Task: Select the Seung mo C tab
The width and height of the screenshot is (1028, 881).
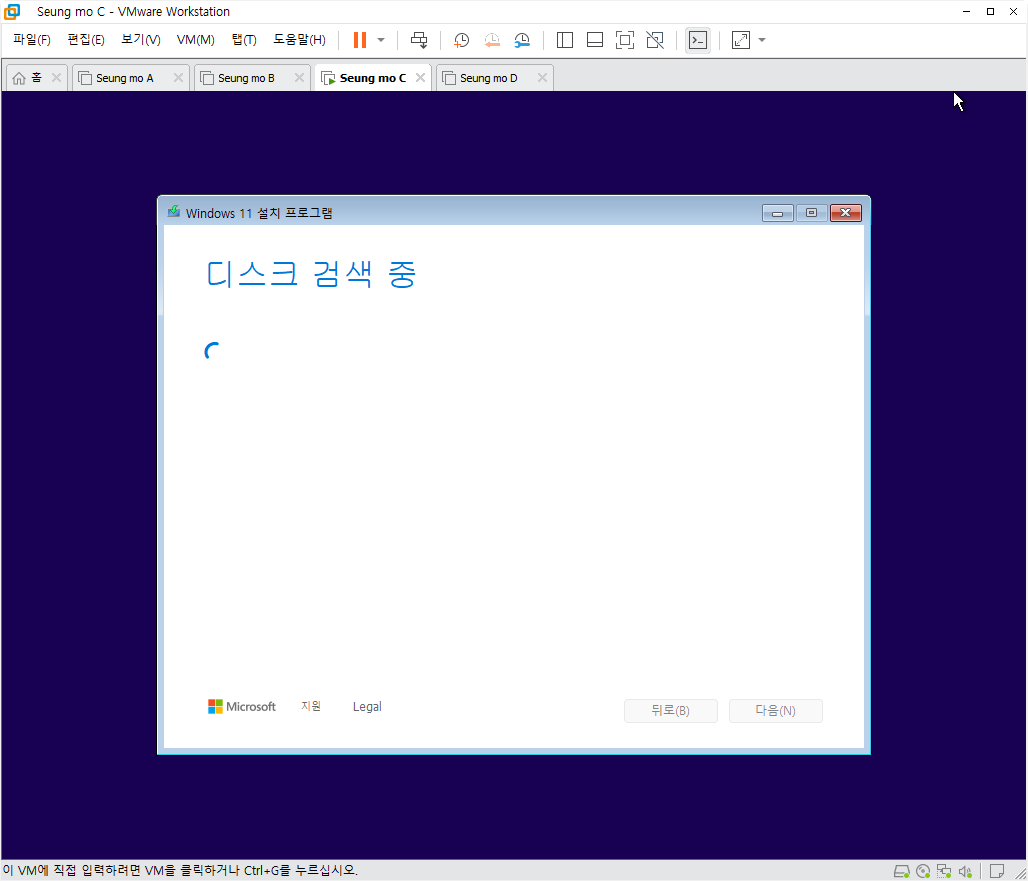Action: (372, 78)
